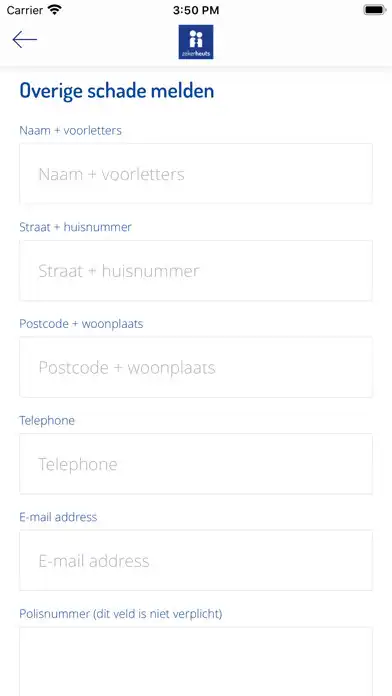Tap the battery indicator icon
This screenshot has width=392, height=696.
coord(375,10)
